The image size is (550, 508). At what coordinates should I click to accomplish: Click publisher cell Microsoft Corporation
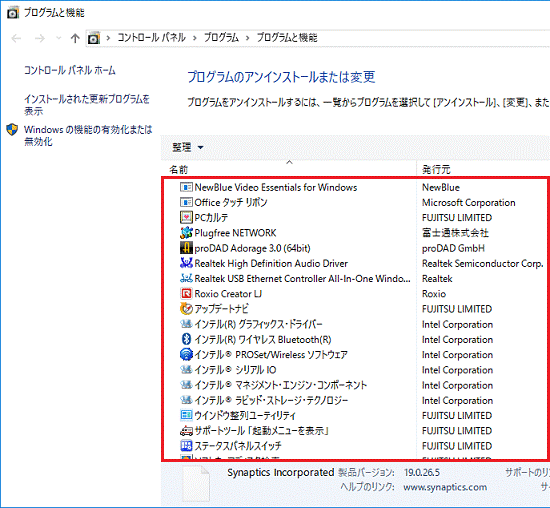click(x=469, y=202)
